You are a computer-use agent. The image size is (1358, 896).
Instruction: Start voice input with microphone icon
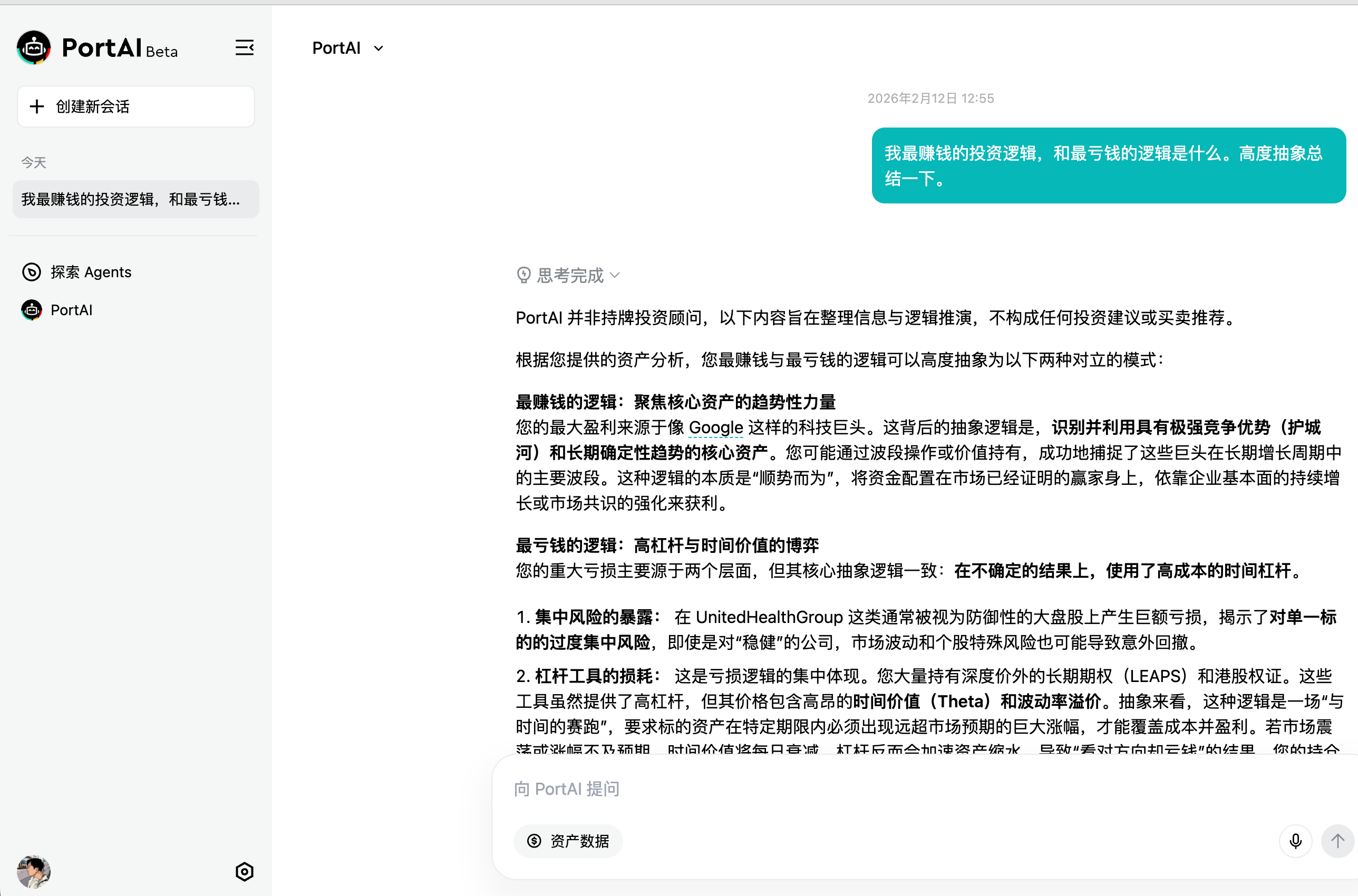pyautogui.click(x=1295, y=841)
